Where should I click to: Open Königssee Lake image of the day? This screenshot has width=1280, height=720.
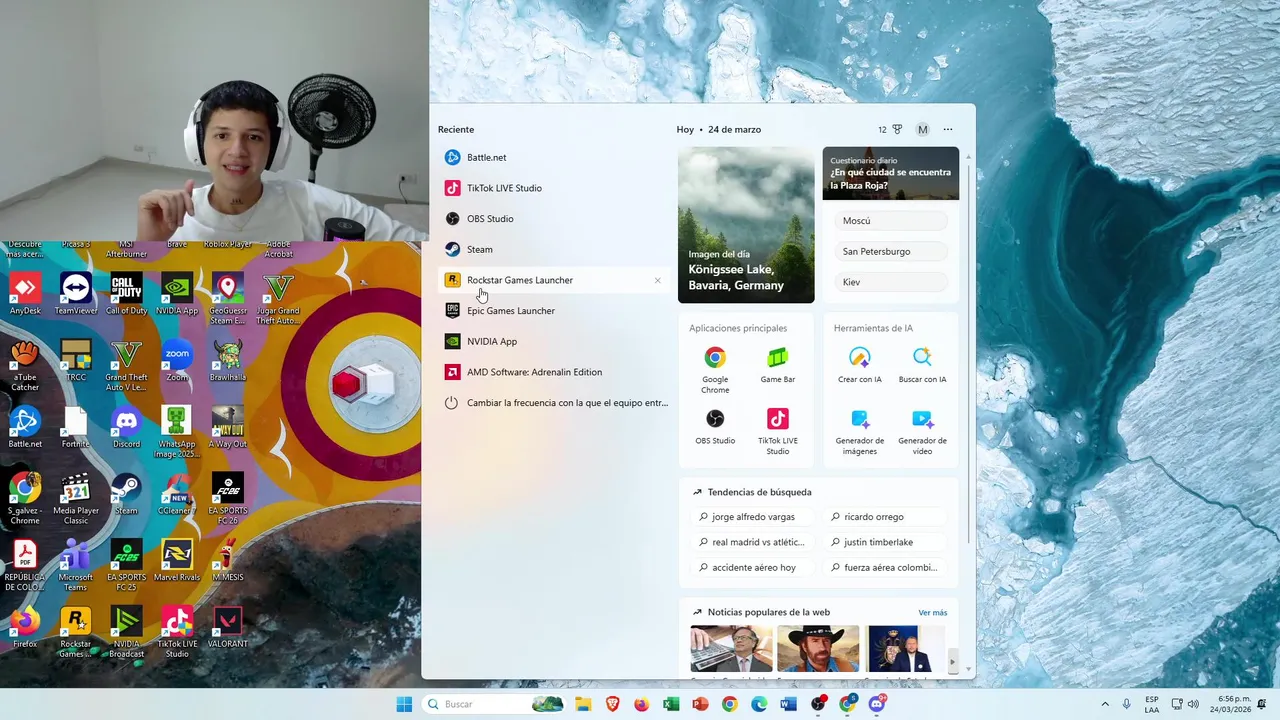[746, 225]
